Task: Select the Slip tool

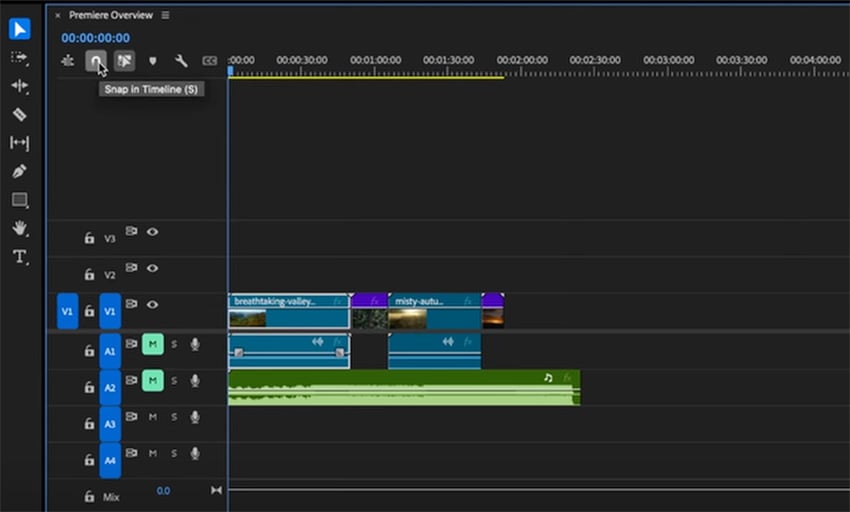Action: pyautogui.click(x=19, y=143)
